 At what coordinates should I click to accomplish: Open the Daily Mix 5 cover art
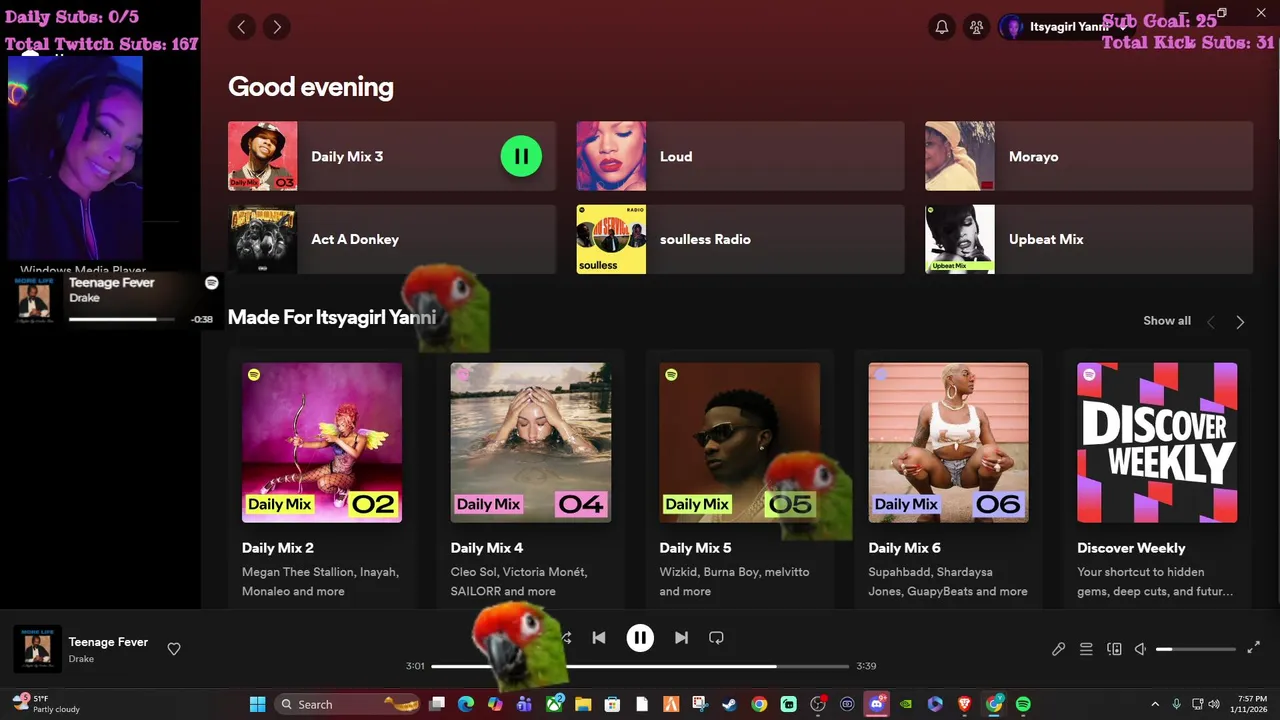(x=740, y=442)
